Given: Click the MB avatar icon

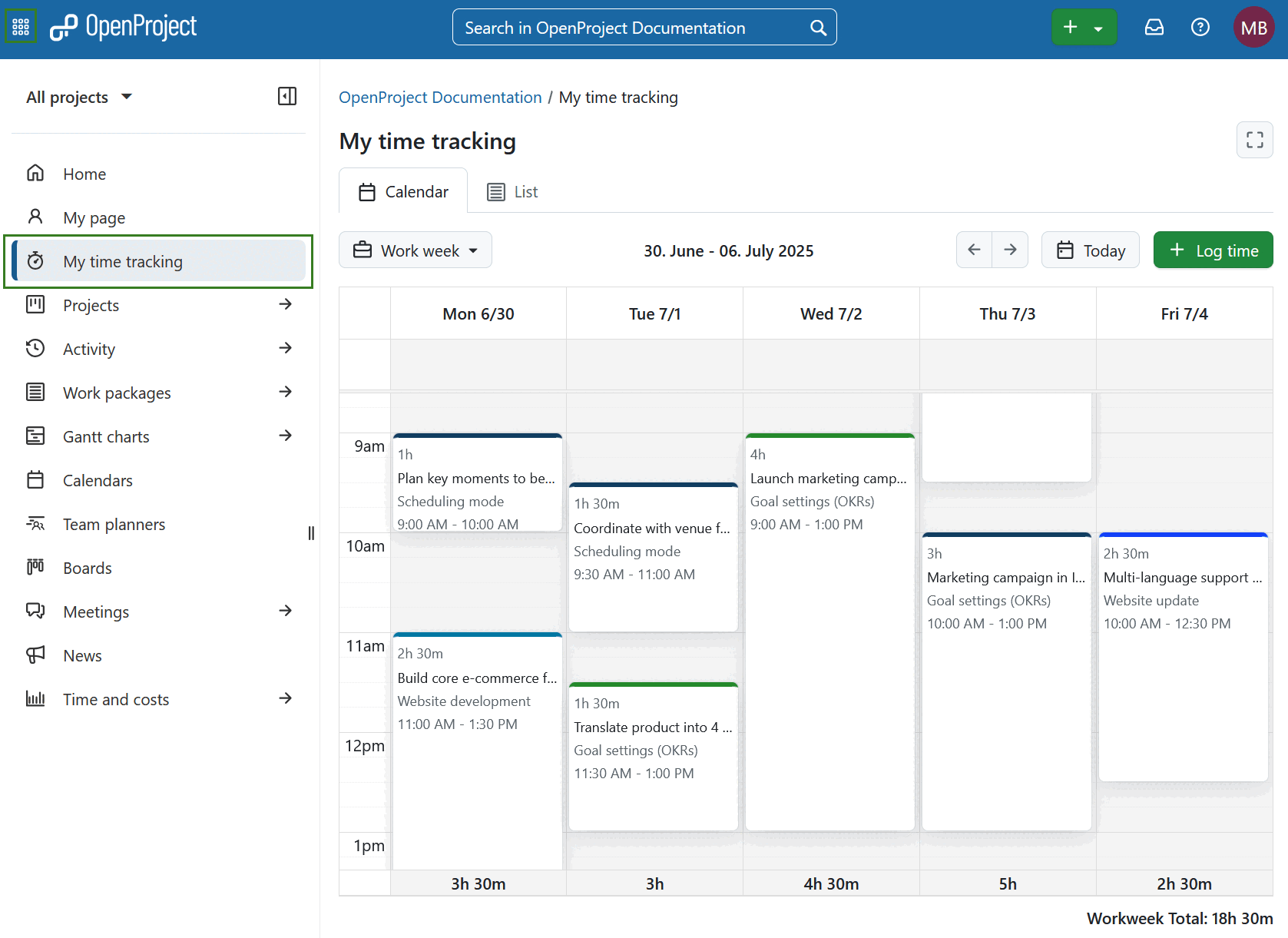Looking at the screenshot, I should (1254, 26).
